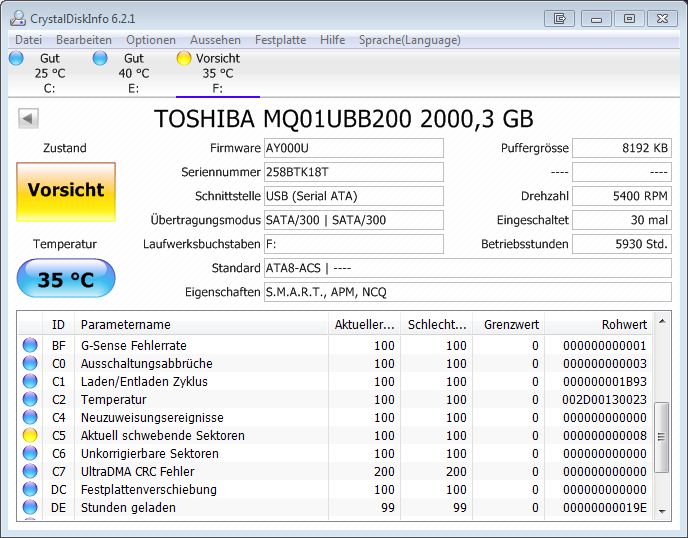Click the Betriebsstunden value 5930 Std.

pos(622,244)
